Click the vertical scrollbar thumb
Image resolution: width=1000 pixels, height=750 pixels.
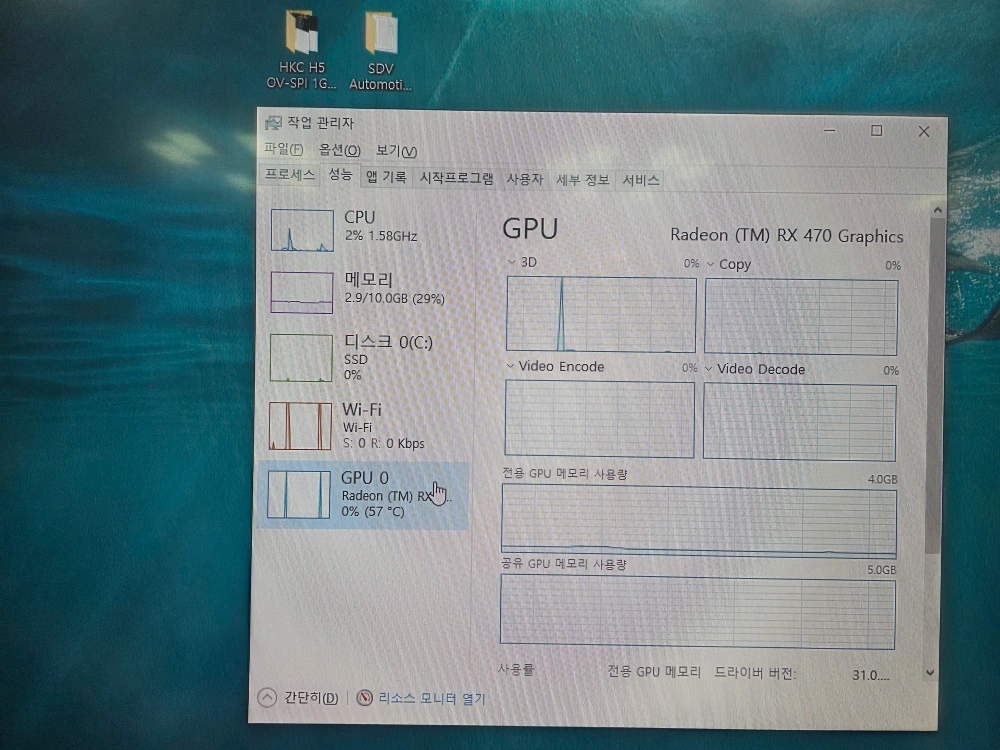pyautogui.click(x=935, y=386)
